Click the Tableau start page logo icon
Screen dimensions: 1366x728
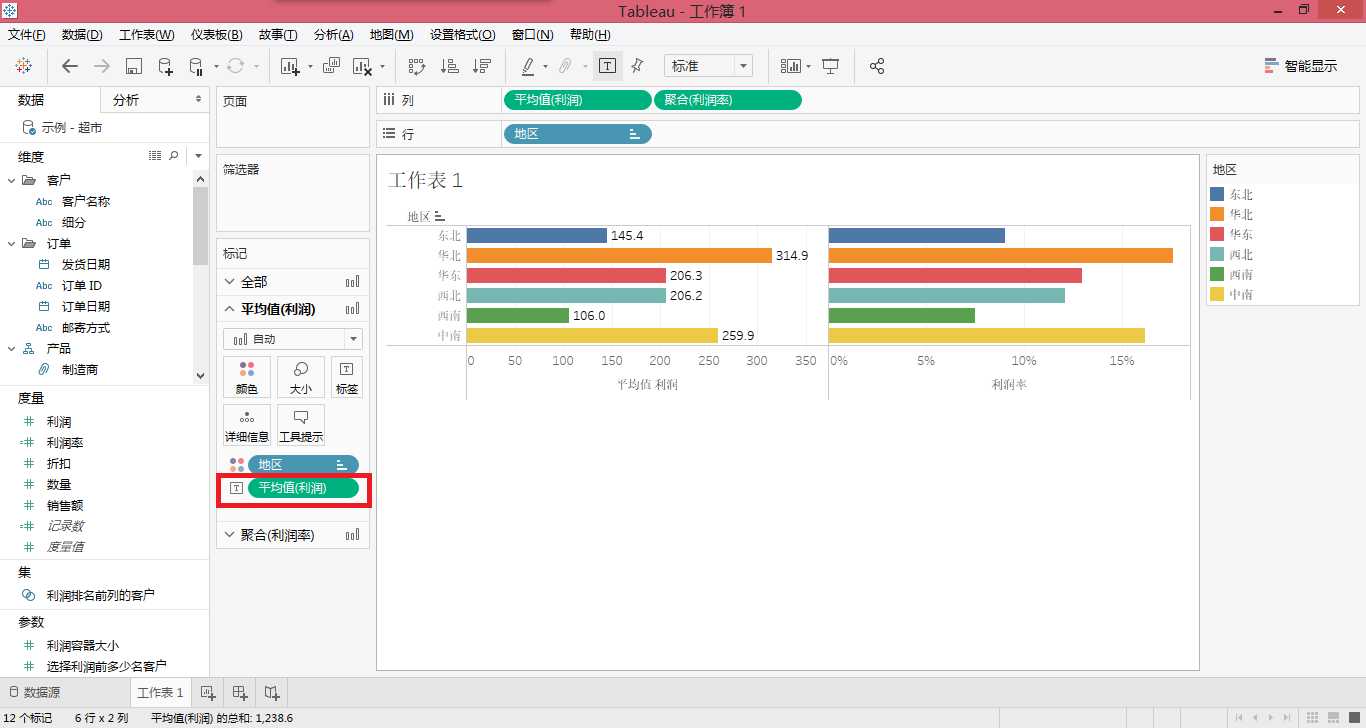[23, 66]
